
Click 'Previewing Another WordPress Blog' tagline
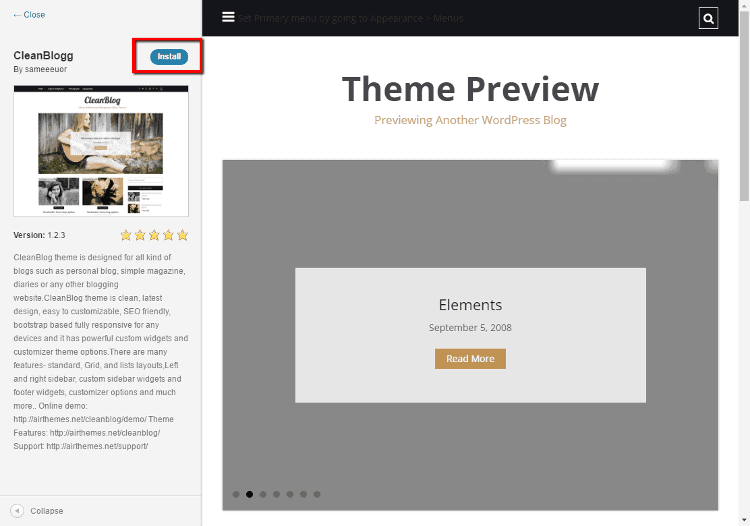click(470, 120)
